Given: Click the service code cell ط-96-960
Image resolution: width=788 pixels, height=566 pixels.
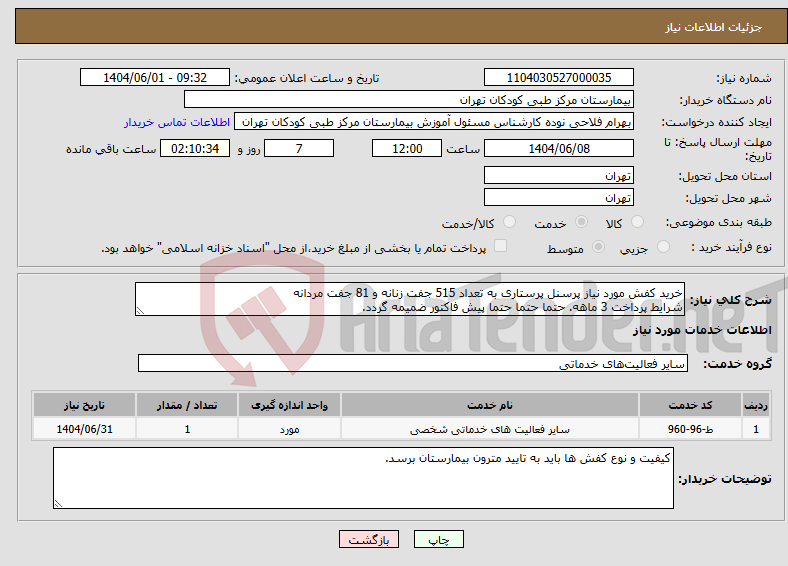Looking at the screenshot, I should (x=691, y=429).
